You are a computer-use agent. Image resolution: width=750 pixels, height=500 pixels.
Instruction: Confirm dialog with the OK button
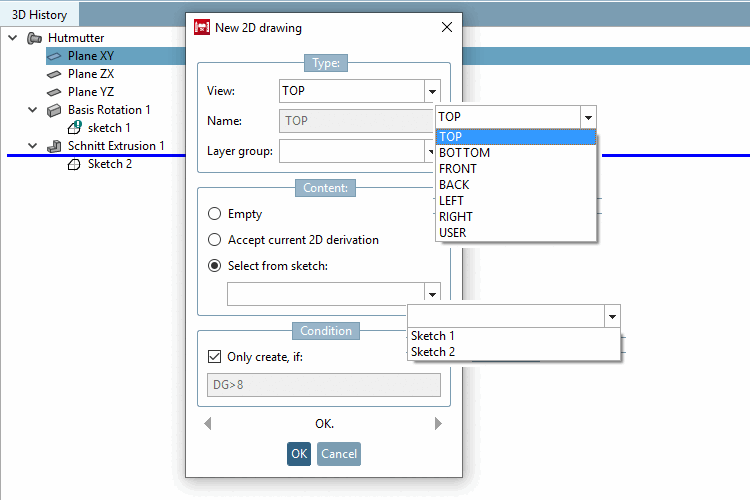[x=299, y=454]
